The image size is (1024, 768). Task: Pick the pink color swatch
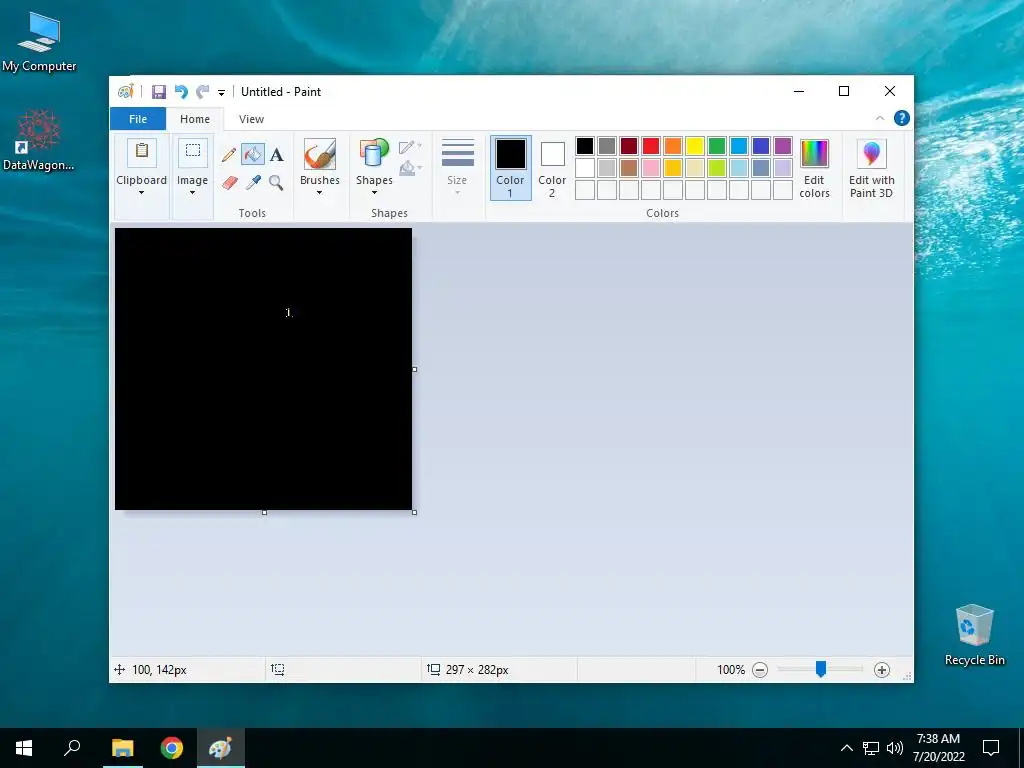coord(651,168)
